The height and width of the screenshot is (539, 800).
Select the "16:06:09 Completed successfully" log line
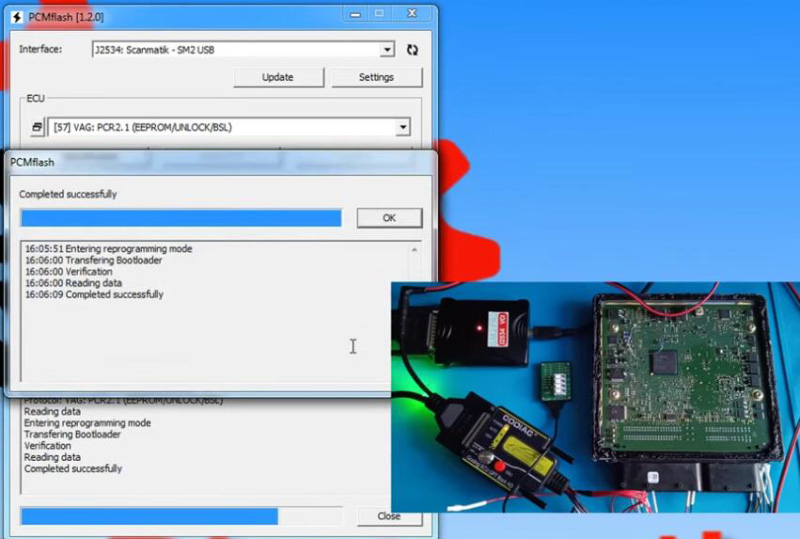click(x=94, y=295)
